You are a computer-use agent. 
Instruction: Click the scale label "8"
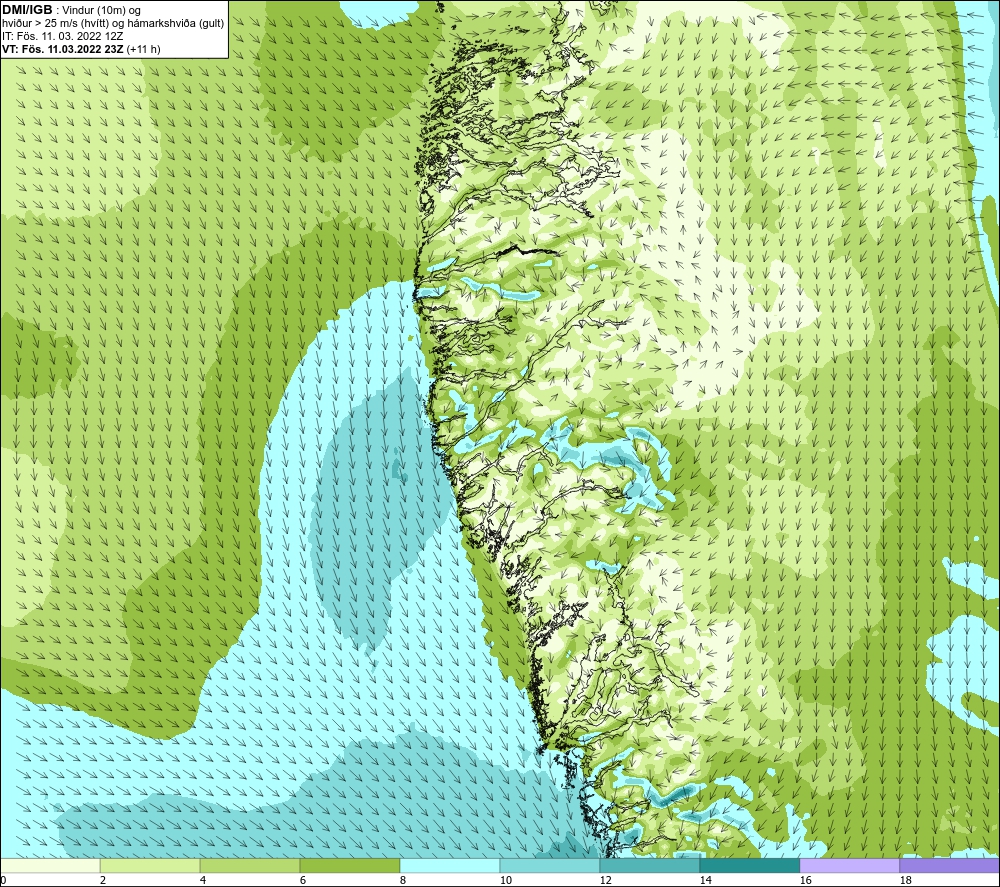(x=403, y=881)
